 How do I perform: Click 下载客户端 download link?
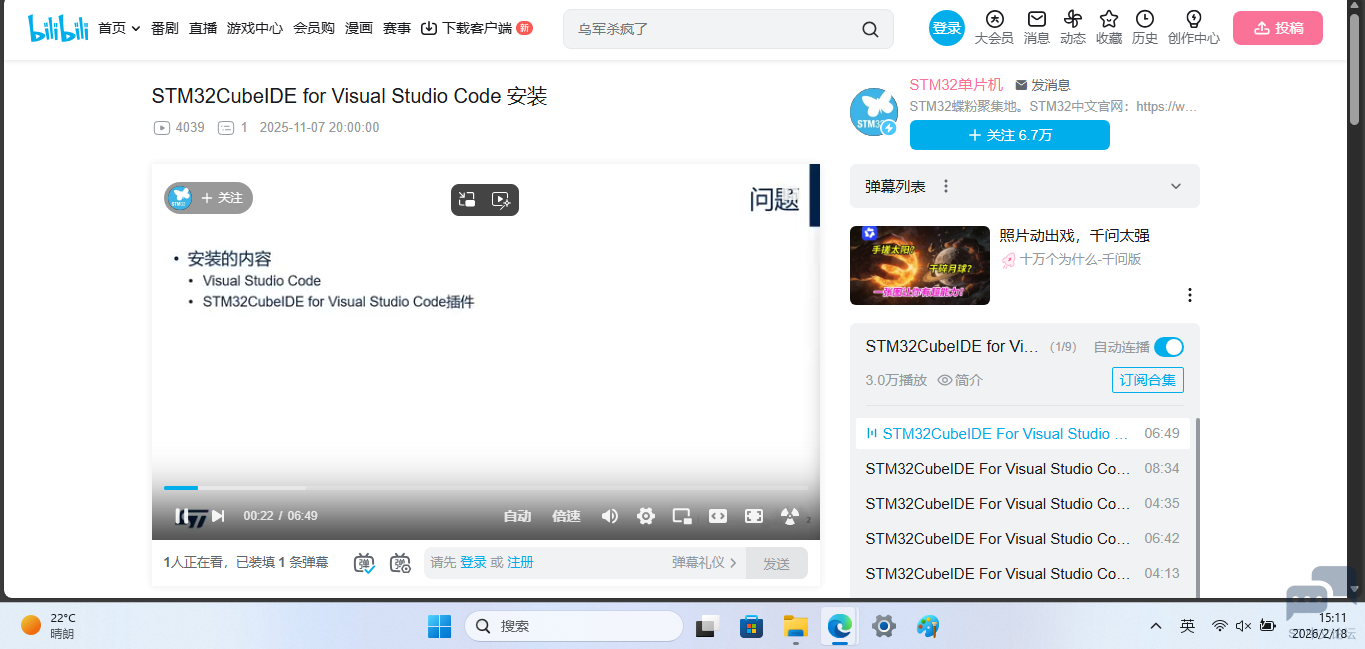476,28
